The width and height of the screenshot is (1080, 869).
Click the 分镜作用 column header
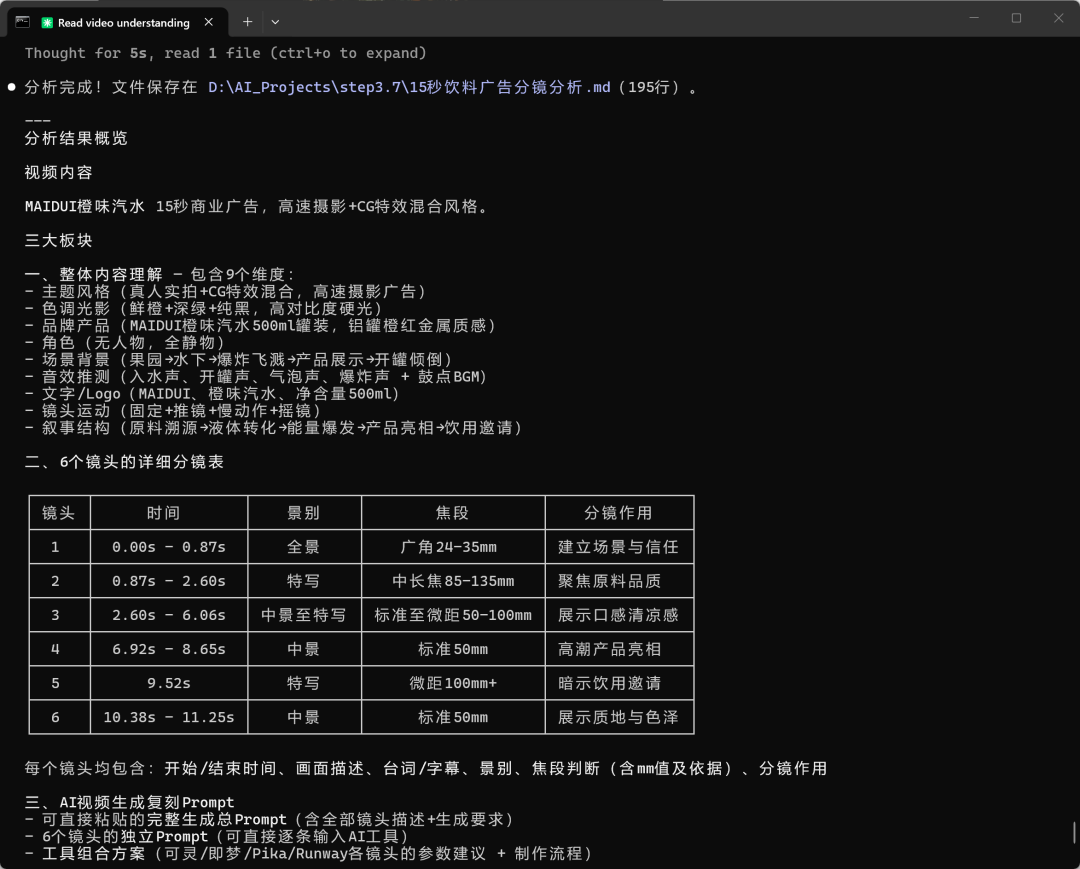pyautogui.click(x=619, y=513)
